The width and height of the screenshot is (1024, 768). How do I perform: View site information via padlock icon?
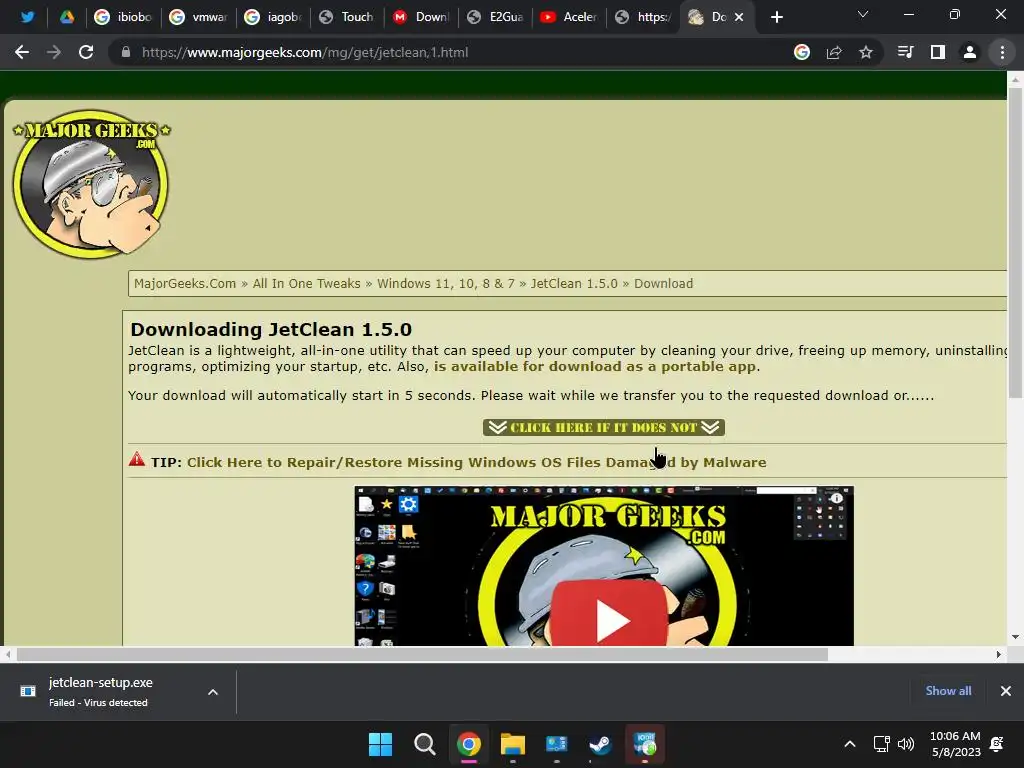126,52
